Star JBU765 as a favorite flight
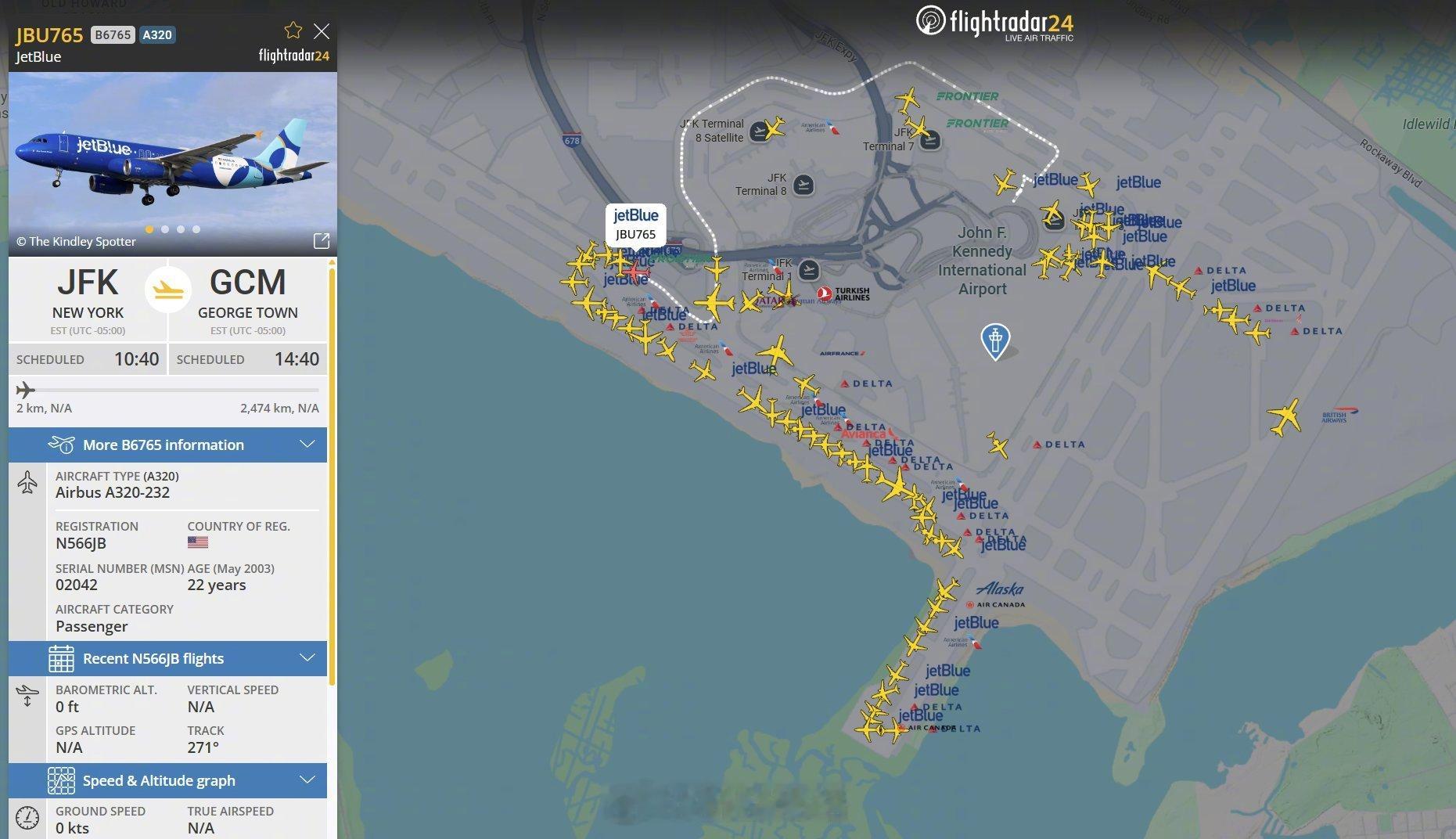The height and width of the screenshot is (839, 1456). click(293, 31)
